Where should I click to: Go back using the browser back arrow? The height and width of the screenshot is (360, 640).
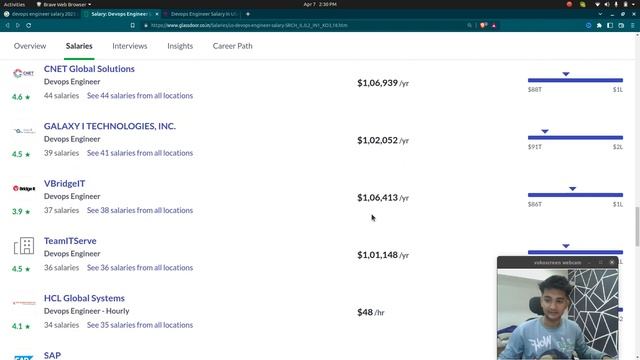pos(7,25)
